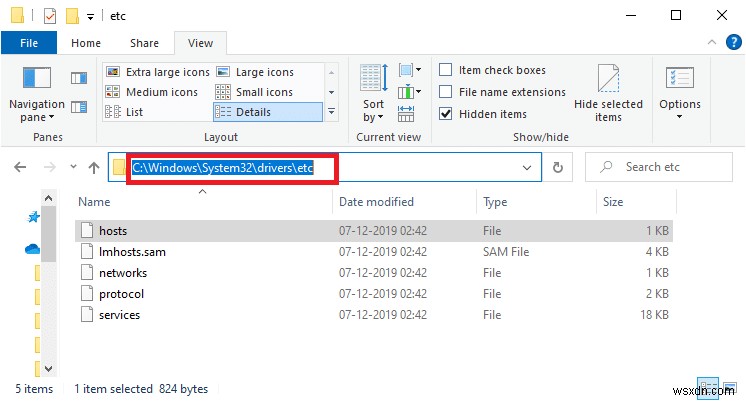Screen dimensions: 746x401
Task: Uncheck Hidden items checkbox
Action: [x=446, y=114]
